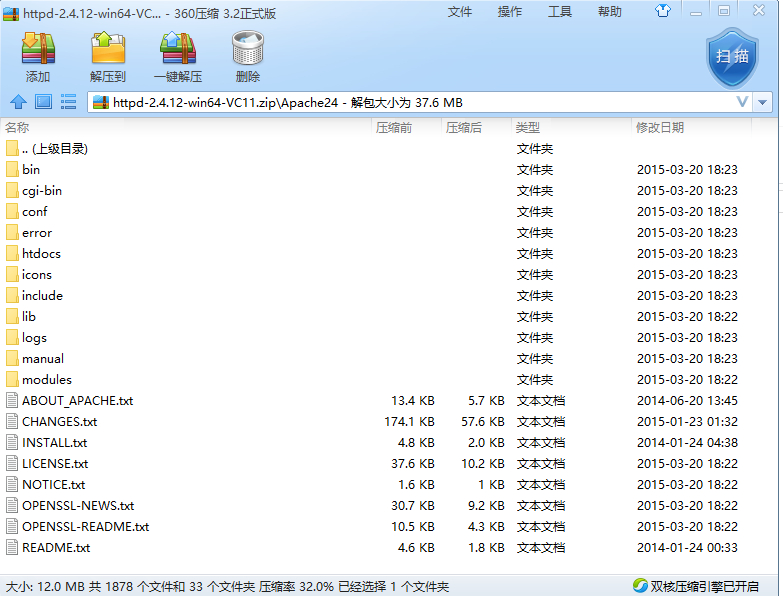Switch to large icon view mode
Screen dimensions: 783x596
click(x=43, y=102)
